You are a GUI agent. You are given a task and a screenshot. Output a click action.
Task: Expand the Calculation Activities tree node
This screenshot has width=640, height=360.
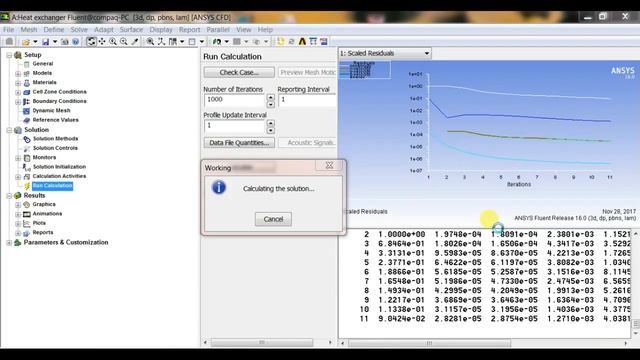[18, 177]
